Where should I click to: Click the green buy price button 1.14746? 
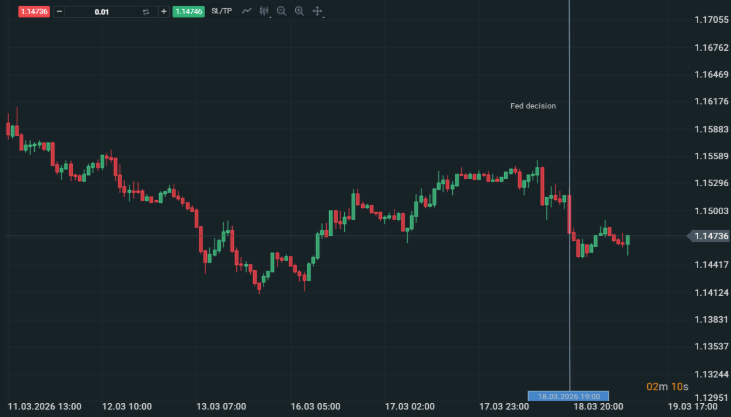[188, 11]
